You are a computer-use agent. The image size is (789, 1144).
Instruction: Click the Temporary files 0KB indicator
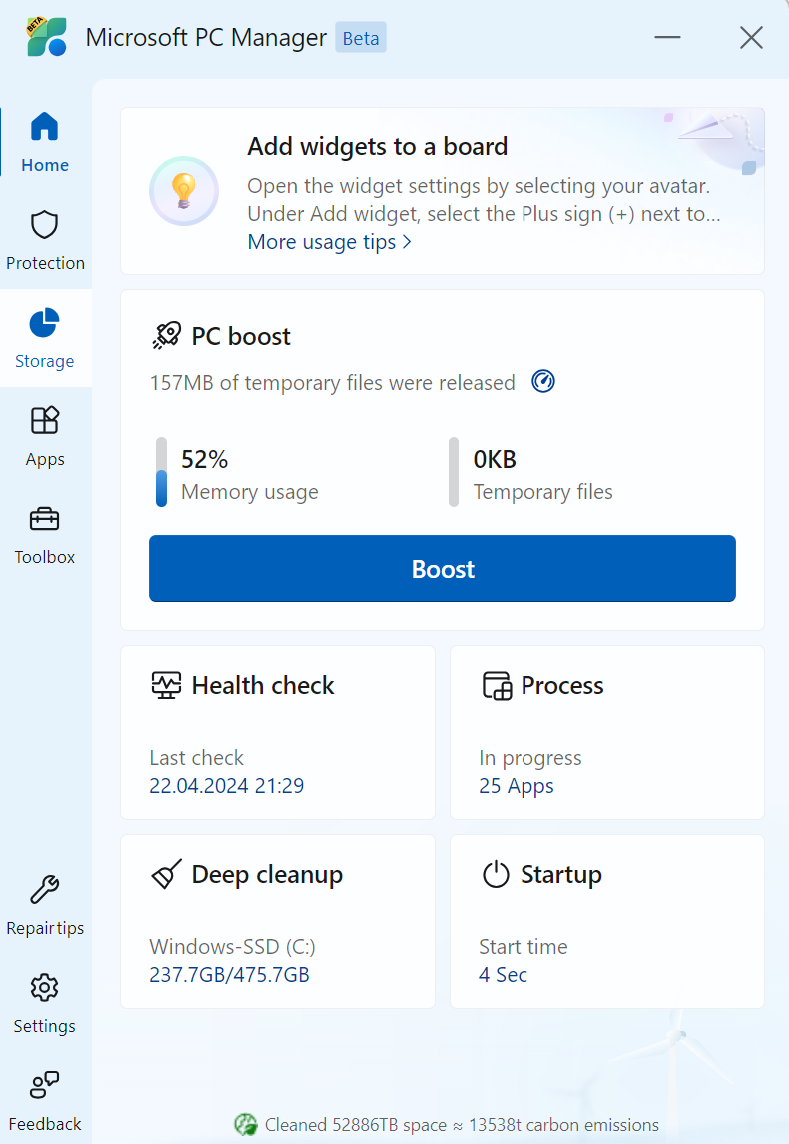(x=495, y=460)
